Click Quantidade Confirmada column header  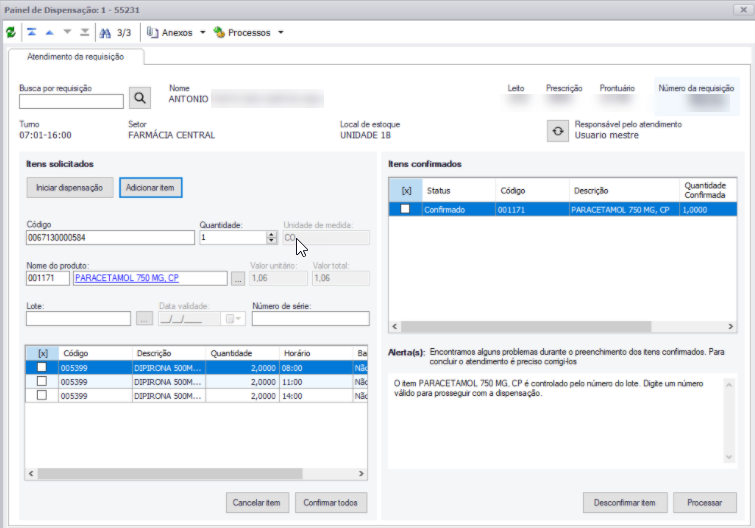[708, 191]
